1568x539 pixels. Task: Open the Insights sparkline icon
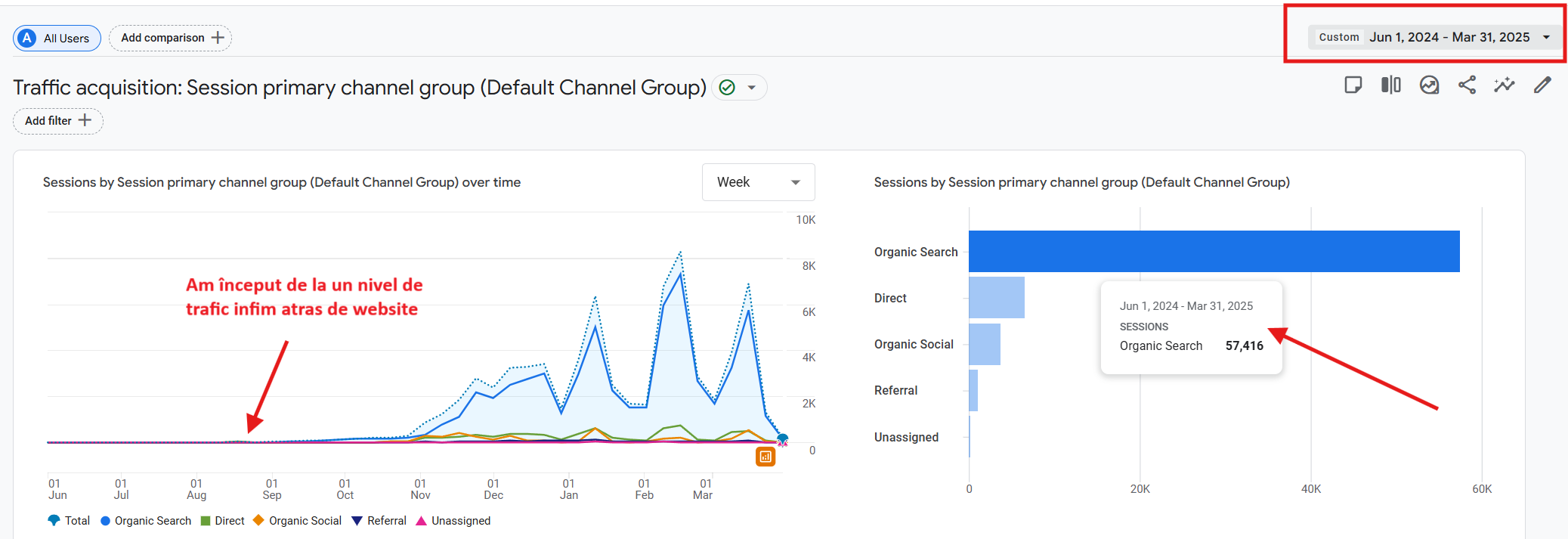pos(1505,85)
